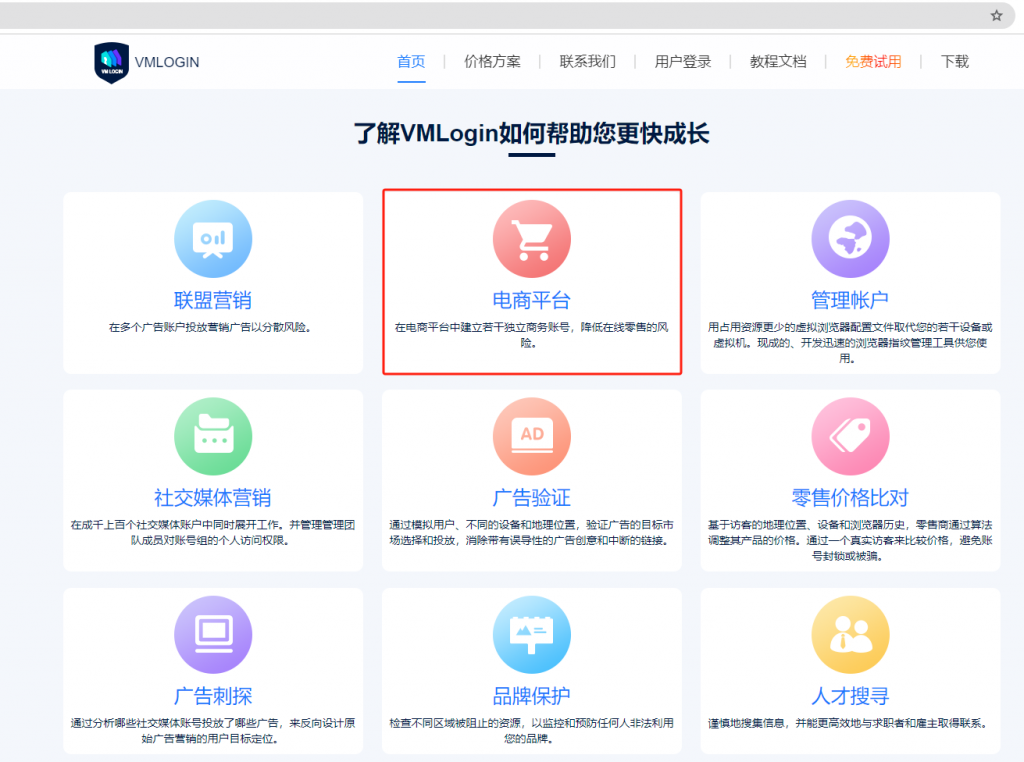Click the VMLOGIN shield logo
This screenshot has width=1024, height=762.
111,63
